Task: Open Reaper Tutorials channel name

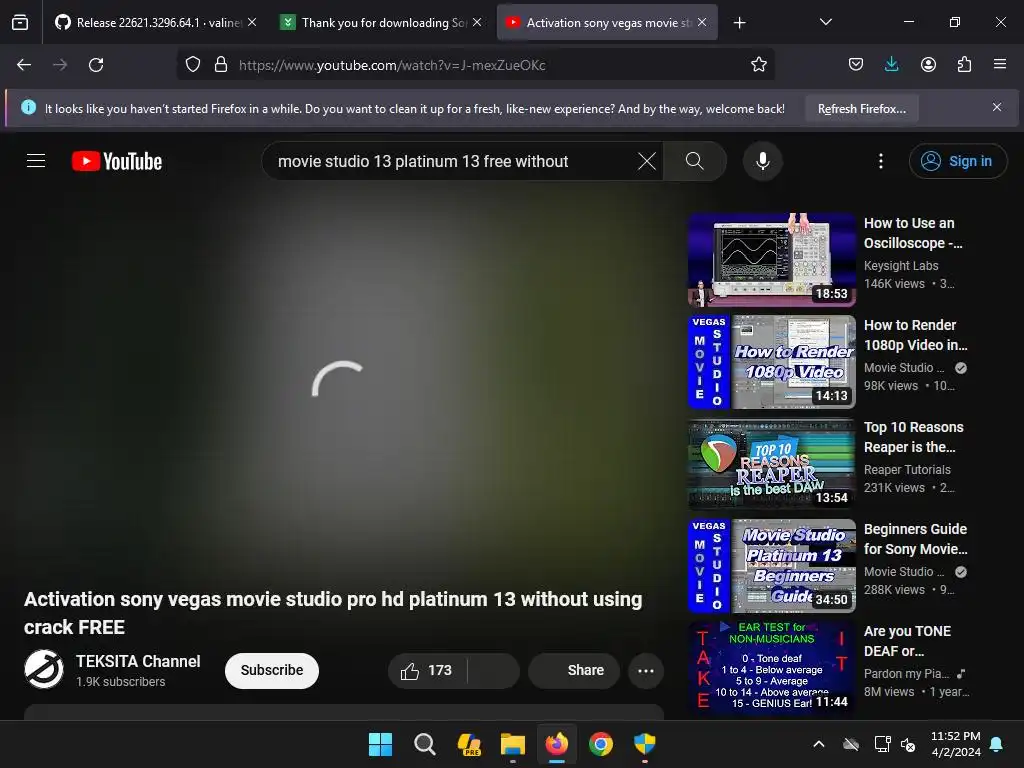Action: pyautogui.click(x=907, y=470)
